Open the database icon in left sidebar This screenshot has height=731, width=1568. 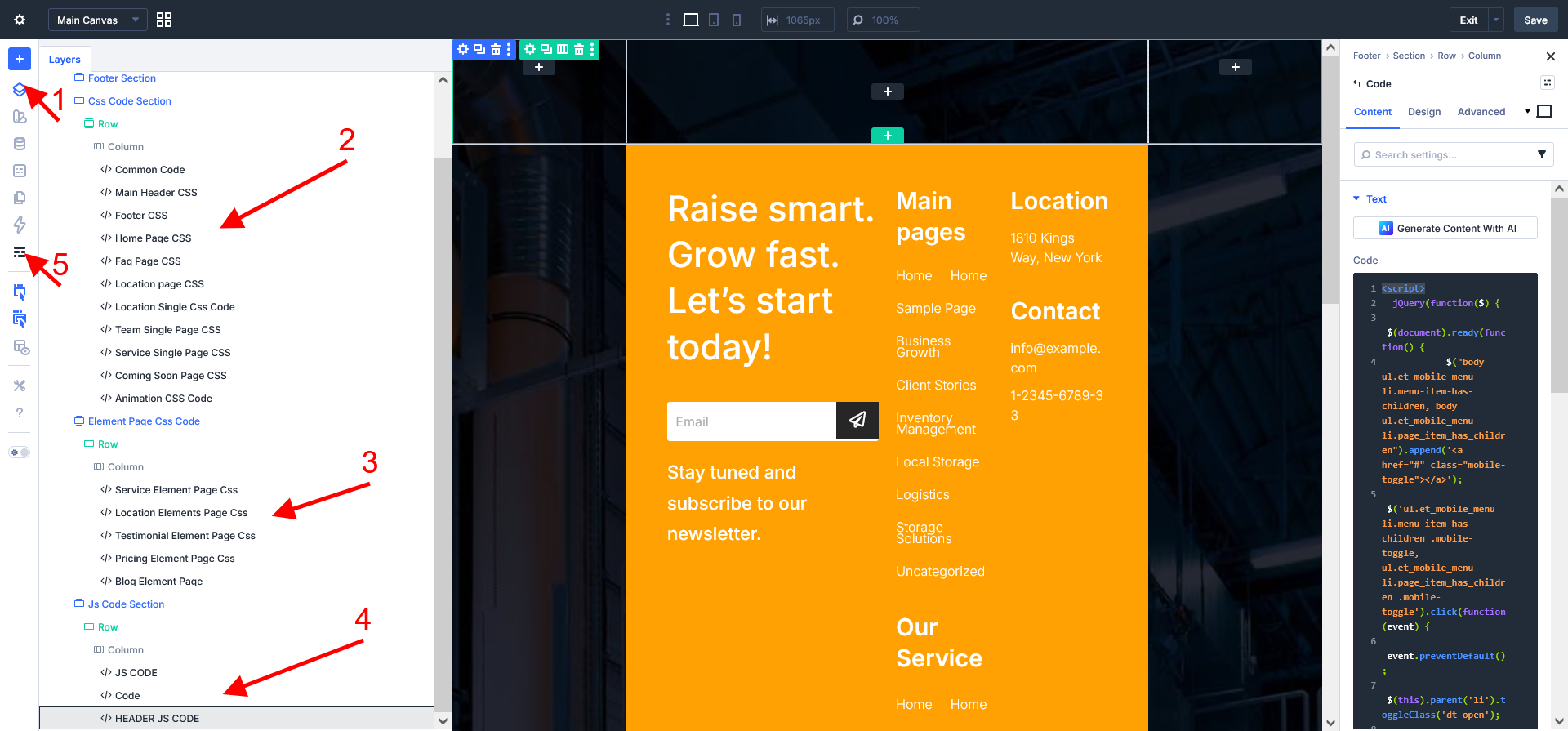(20, 144)
